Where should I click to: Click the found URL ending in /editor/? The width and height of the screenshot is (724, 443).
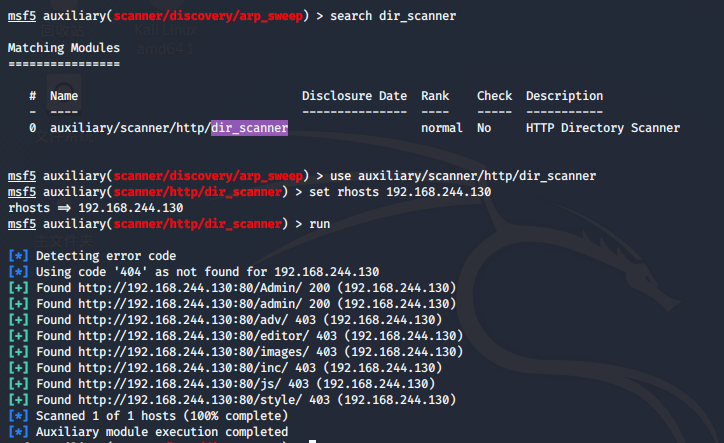pyautogui.click(x=193, y=336)
